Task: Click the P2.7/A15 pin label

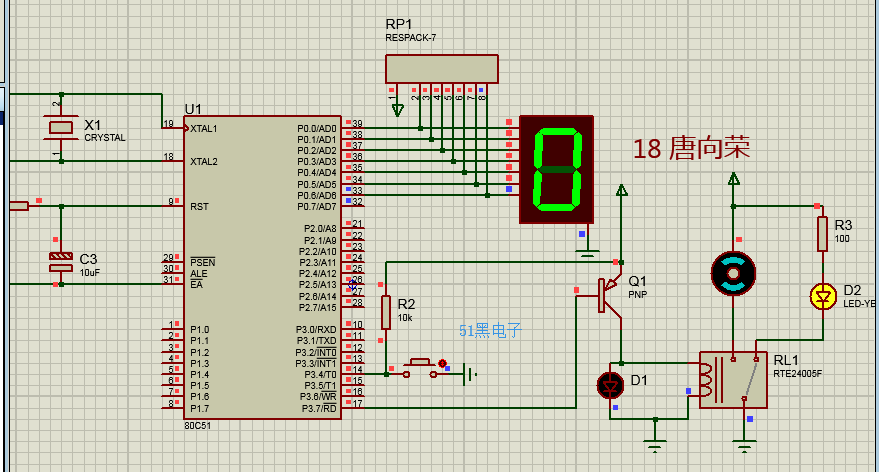Action: tap(318, 308)
